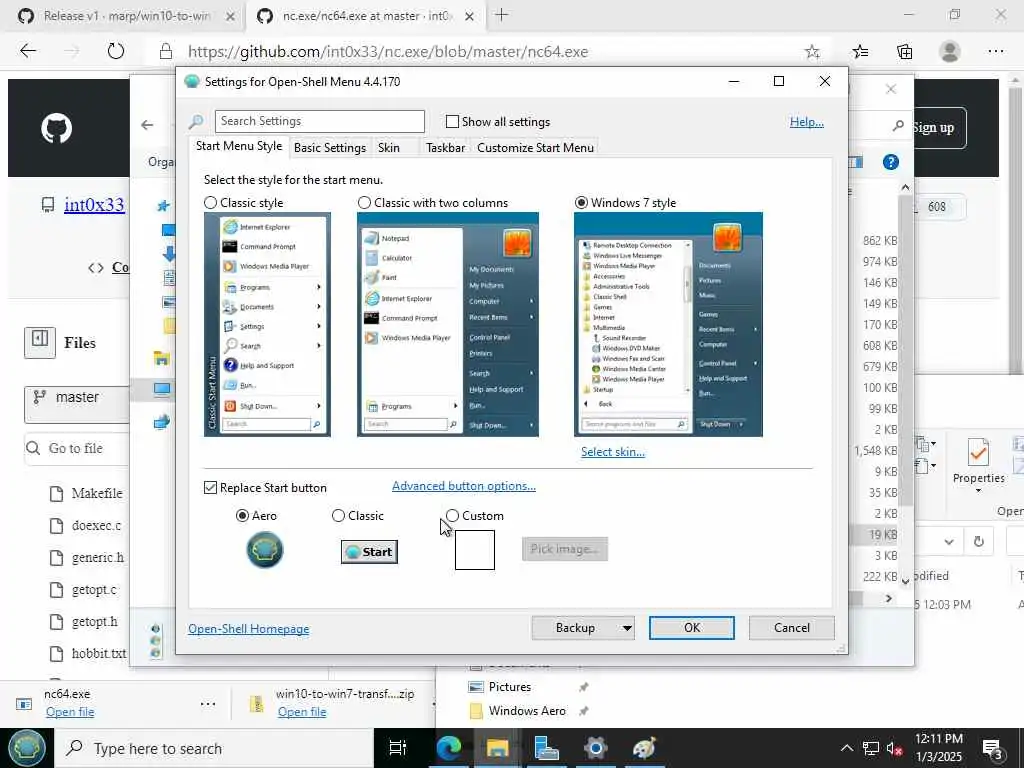Open getopt.c in GitHub file list
1024x768 pixels.
point(94,590)
